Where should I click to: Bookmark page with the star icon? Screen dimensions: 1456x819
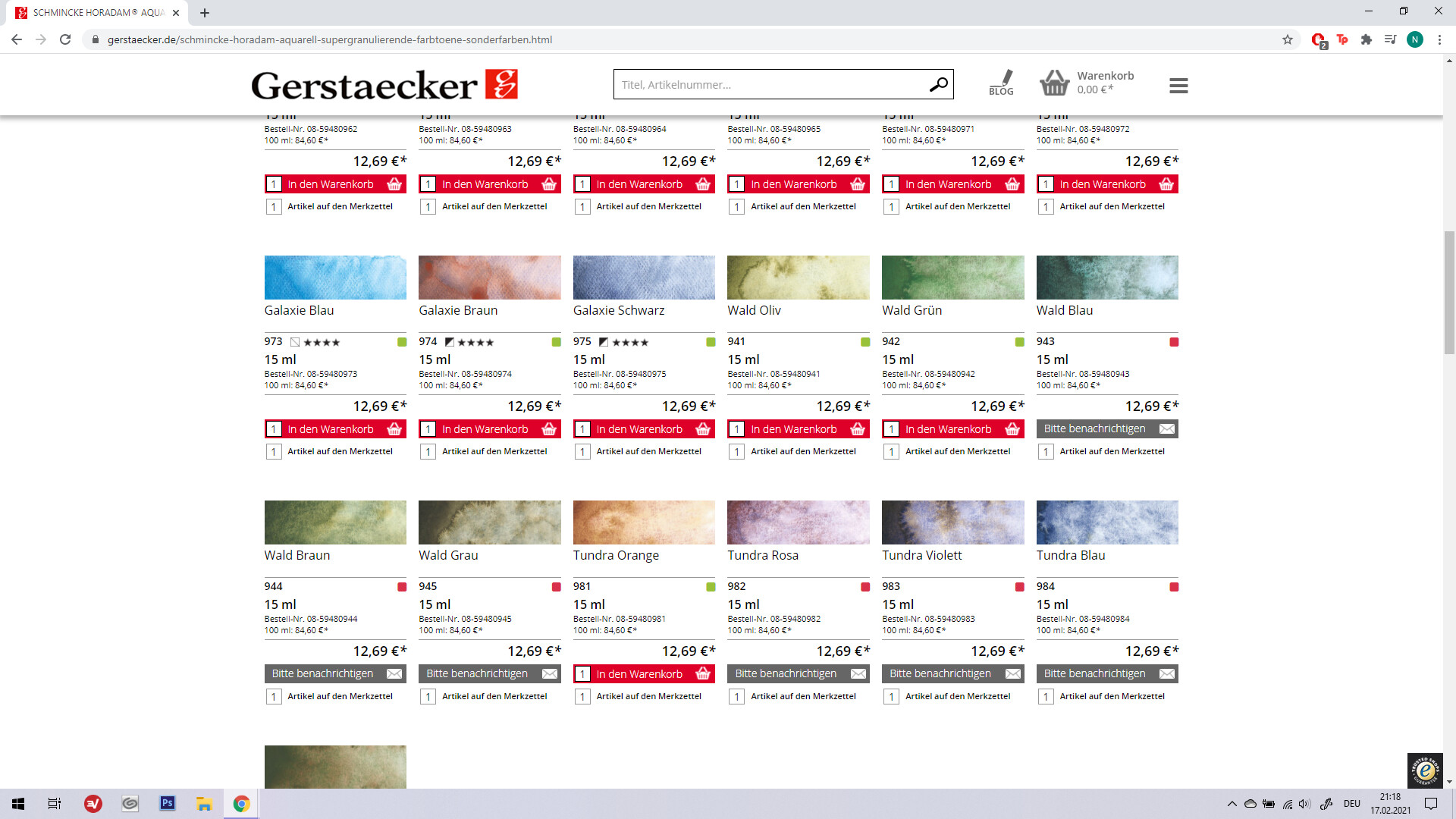pos(1288,39)
